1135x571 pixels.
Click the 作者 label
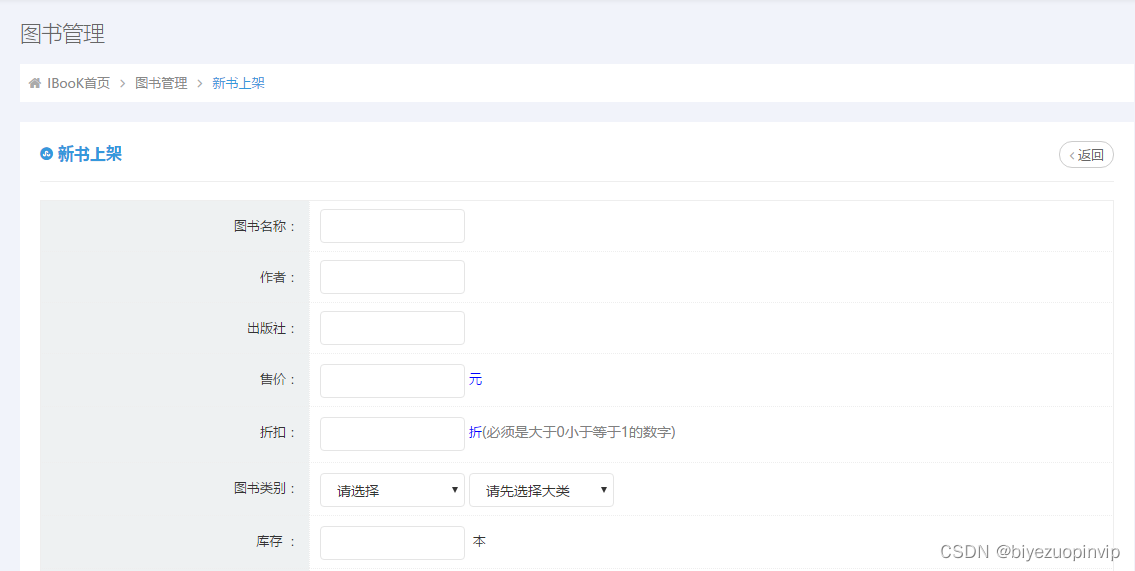pyautogui.click(x=278, y=277)
